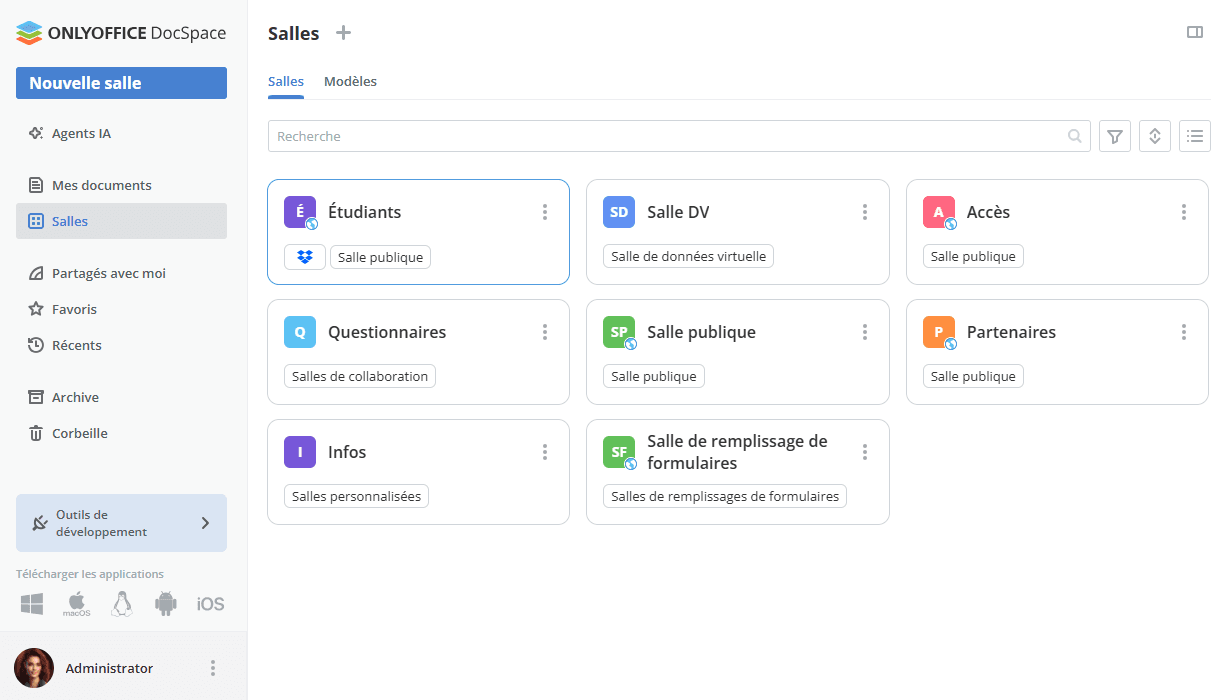1229x700 pixels.
Task: Switch to the Modèles tab
Action: pyautogui.click(x=350, y=82)
